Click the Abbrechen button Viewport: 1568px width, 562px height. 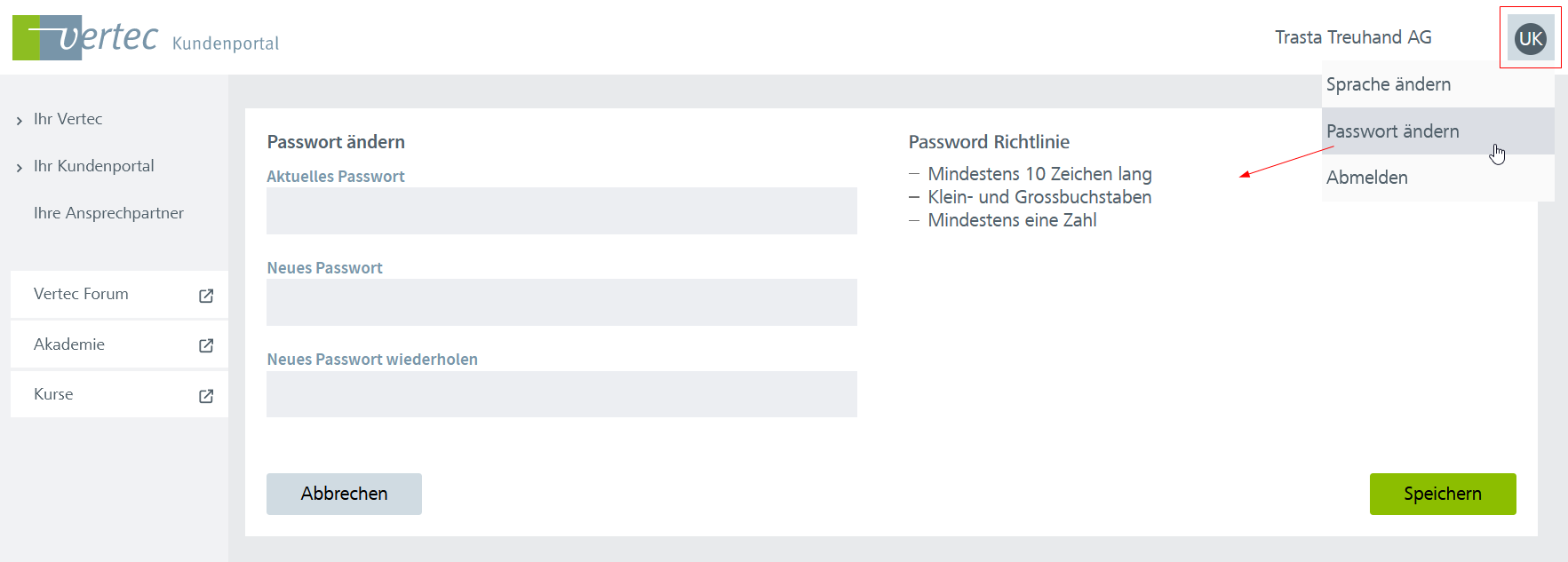pos(344,494)
